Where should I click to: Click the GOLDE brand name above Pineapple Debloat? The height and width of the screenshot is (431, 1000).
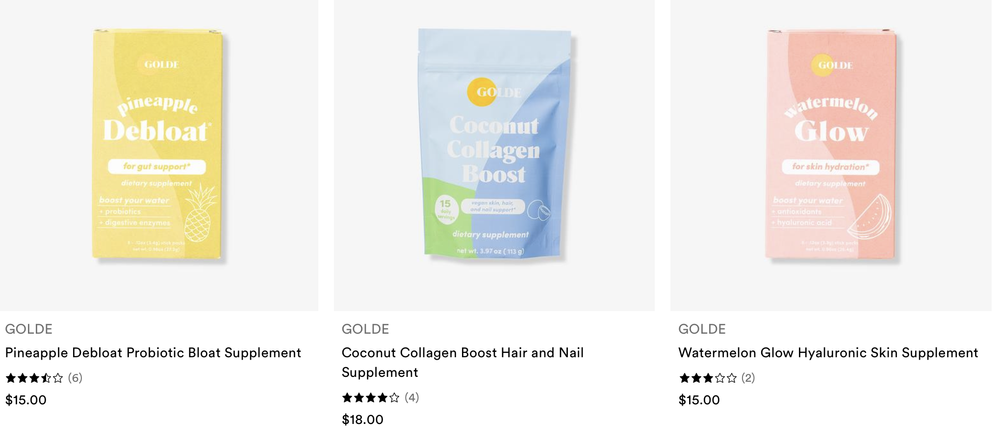29,330
